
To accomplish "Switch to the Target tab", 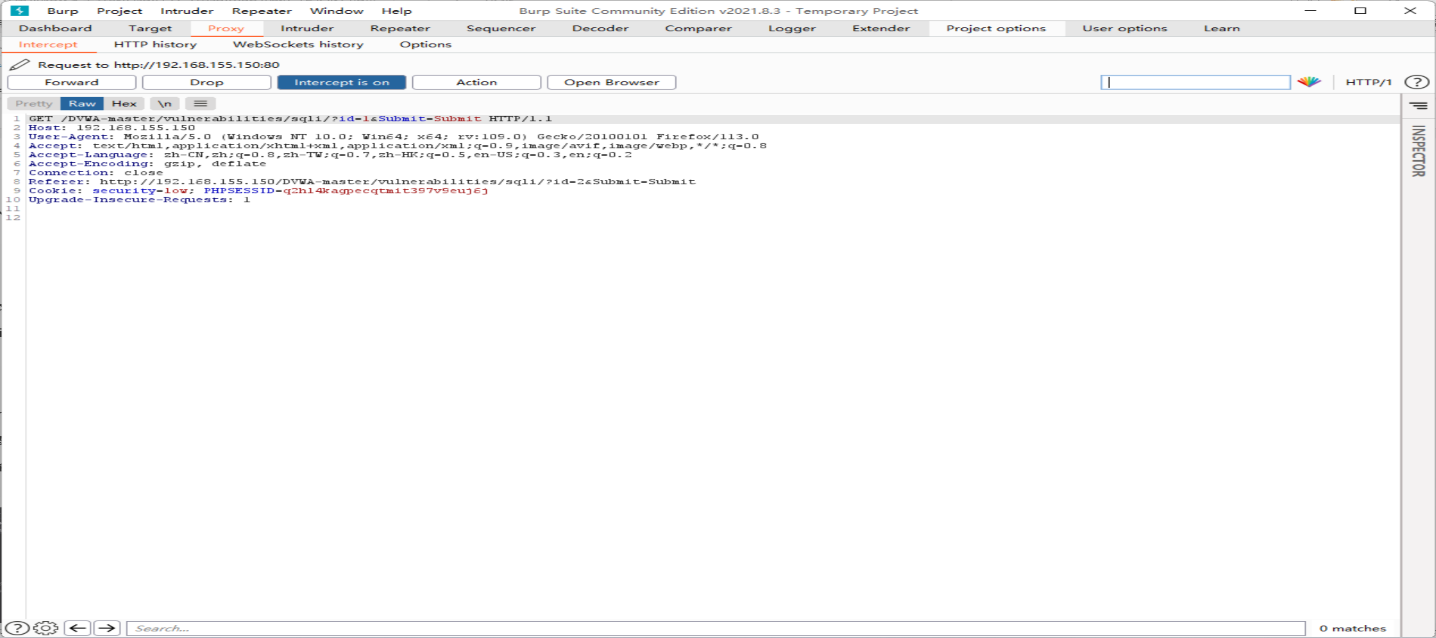I will pos(150,28).
